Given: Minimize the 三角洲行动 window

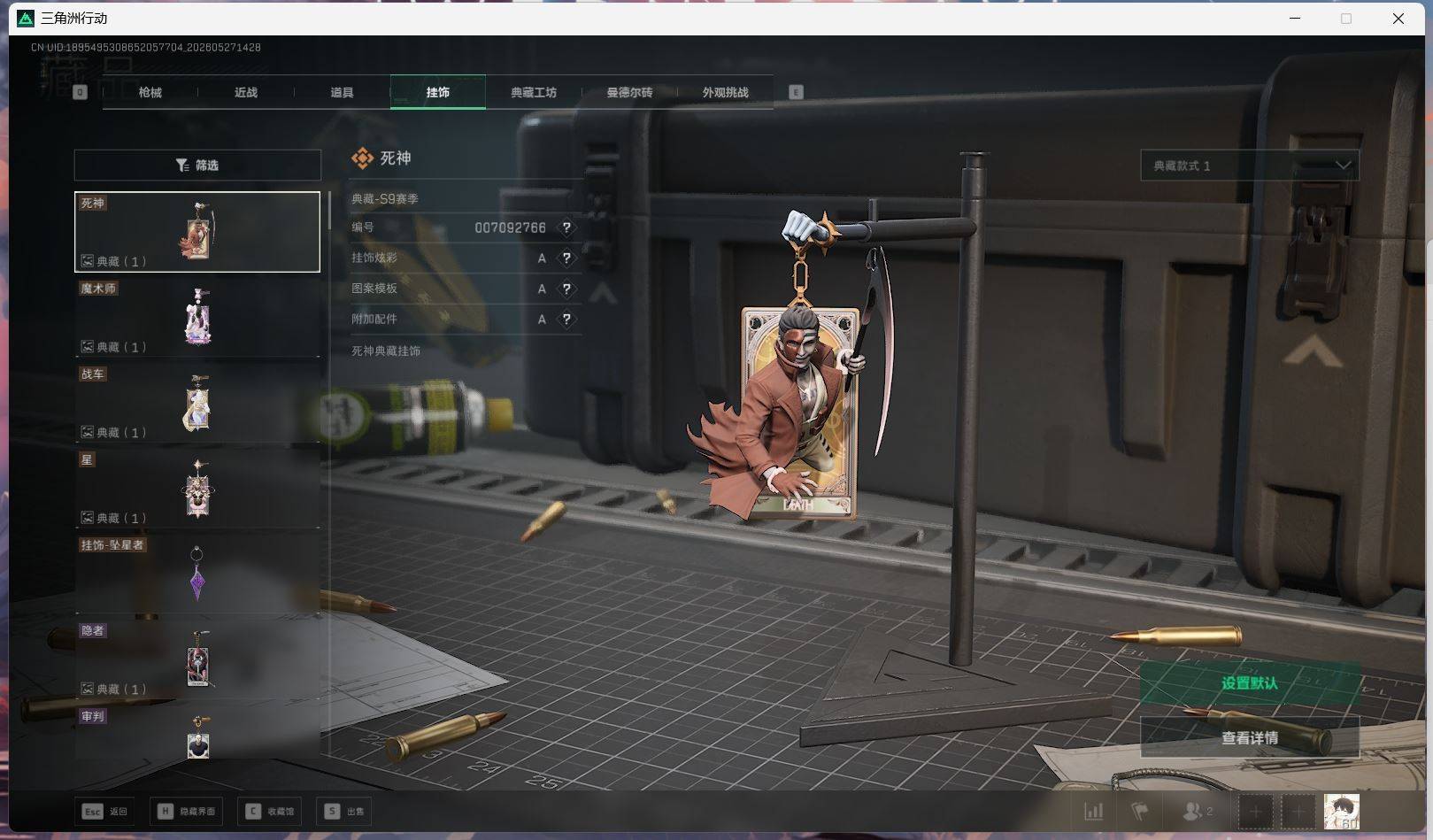Looking at the screenshot, I should [x=1295, y=19].
